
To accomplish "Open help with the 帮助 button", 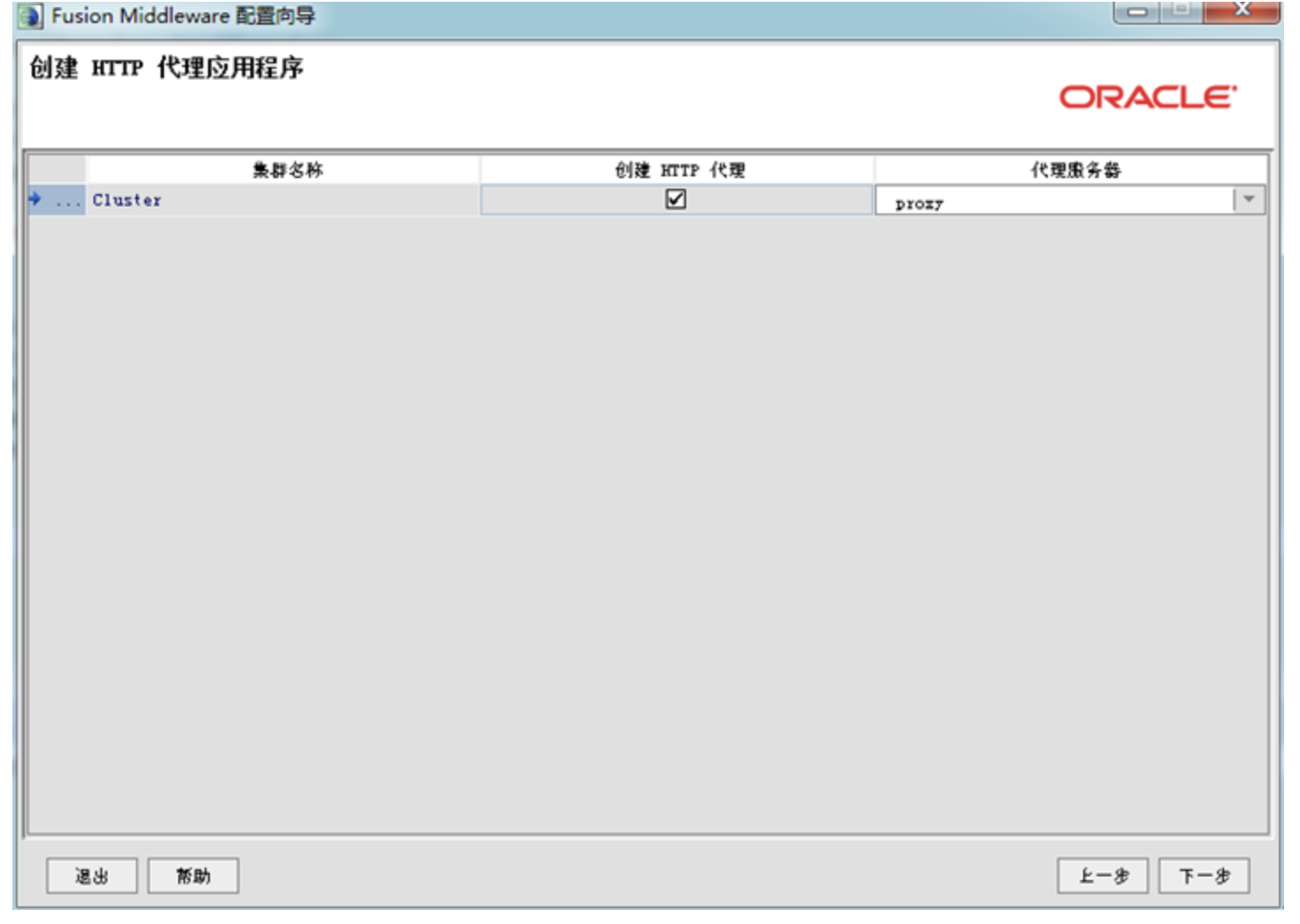I will tap(193, 876).
